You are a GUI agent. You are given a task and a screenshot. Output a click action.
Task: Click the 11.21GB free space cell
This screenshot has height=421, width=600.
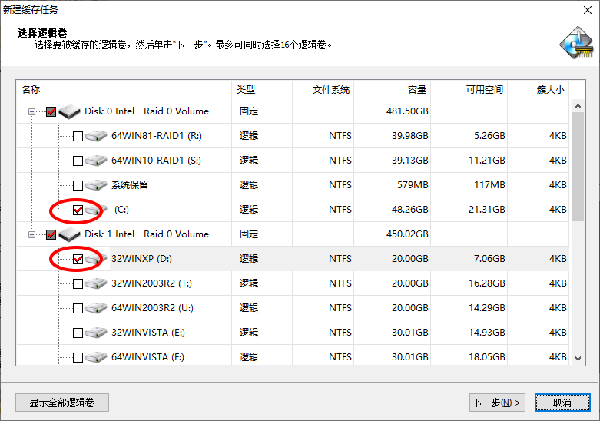click(x=487, y=160)
